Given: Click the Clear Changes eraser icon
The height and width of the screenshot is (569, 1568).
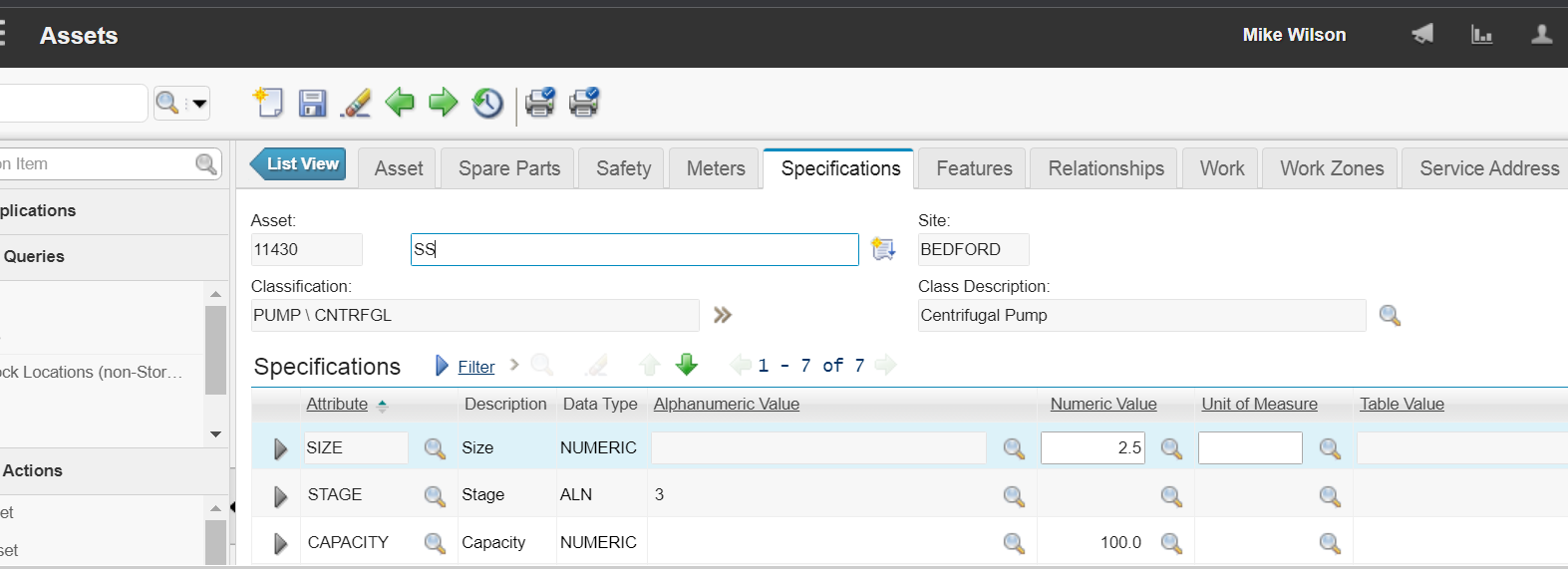Looking at the screenshot, I should point(356,103).
